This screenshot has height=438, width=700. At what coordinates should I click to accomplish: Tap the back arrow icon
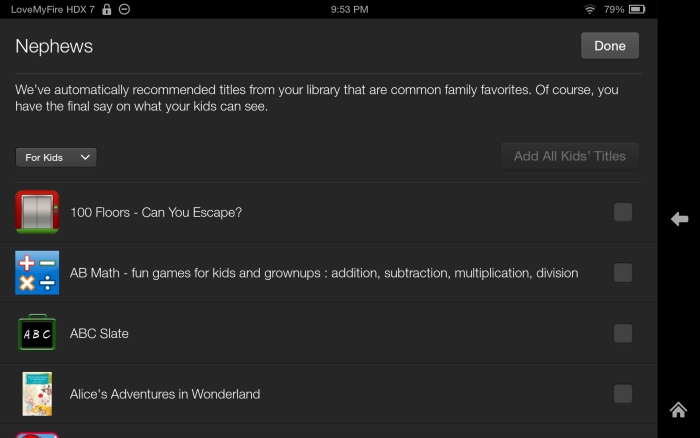click(679, 219)
